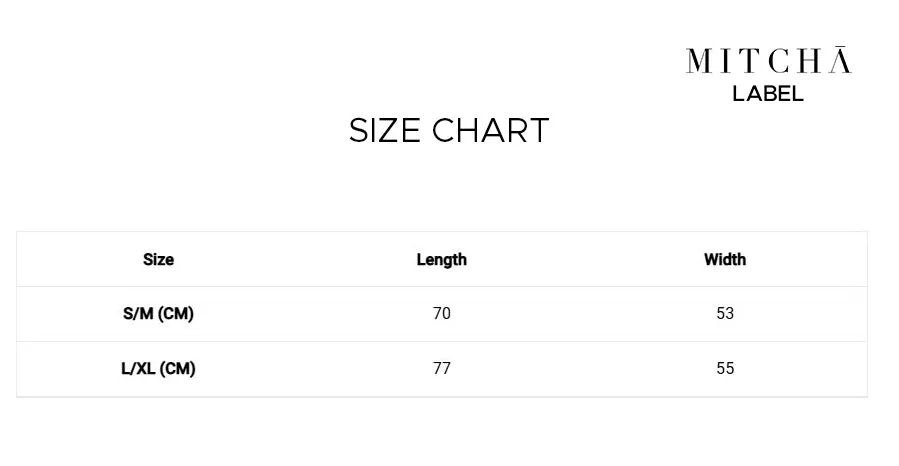Click the letter T in MITCHA logo

pos(749,60)
